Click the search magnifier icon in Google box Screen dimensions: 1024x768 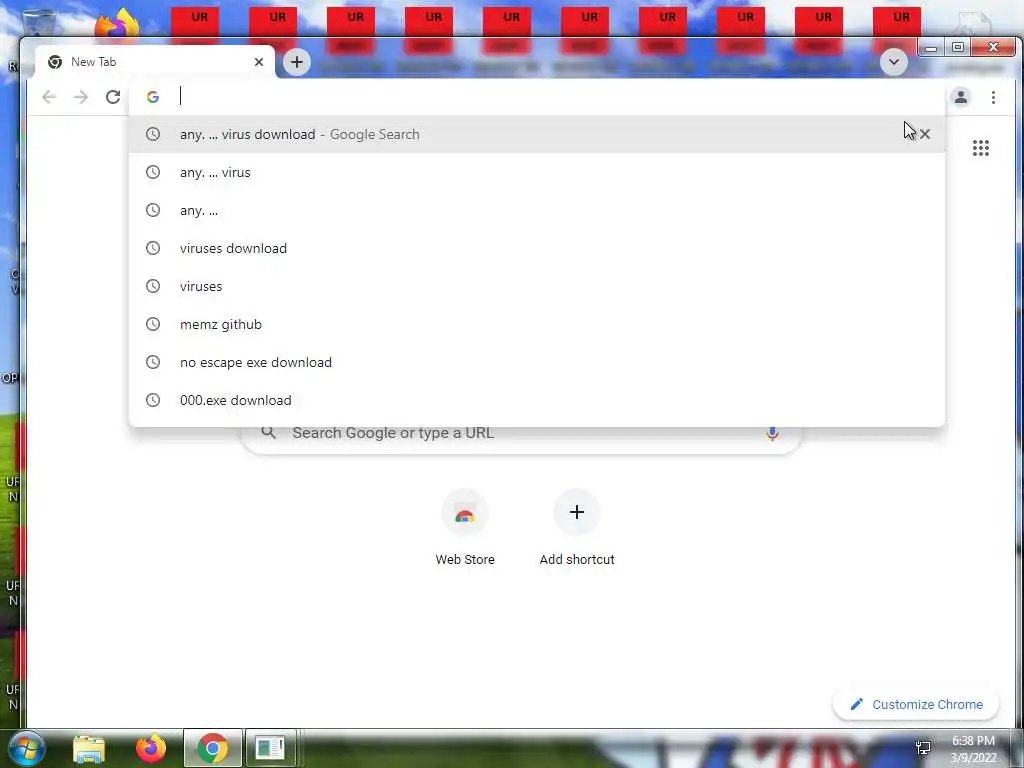[268, 433]
